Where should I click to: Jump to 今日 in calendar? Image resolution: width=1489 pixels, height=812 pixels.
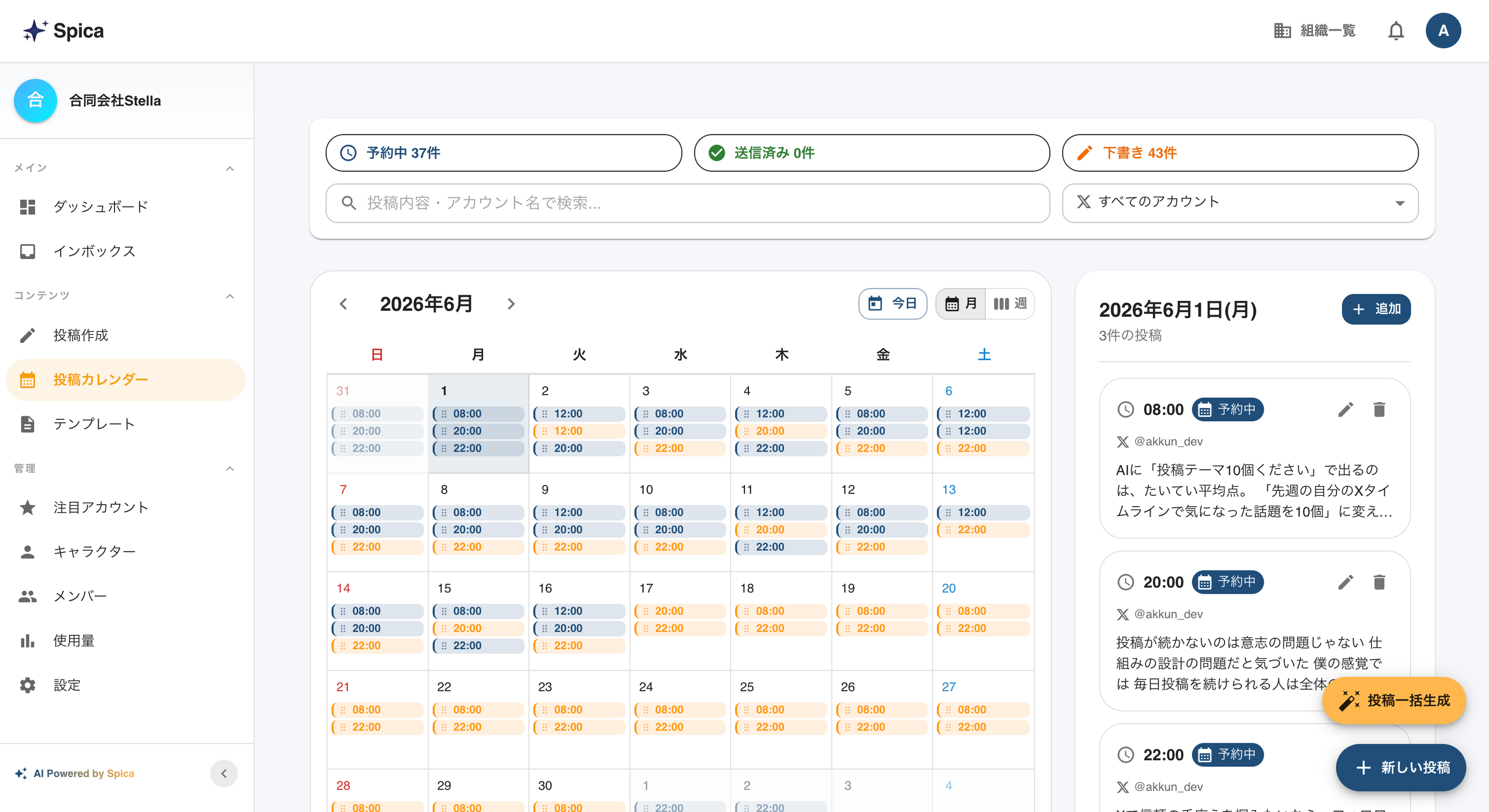click(x=892, y=303)
